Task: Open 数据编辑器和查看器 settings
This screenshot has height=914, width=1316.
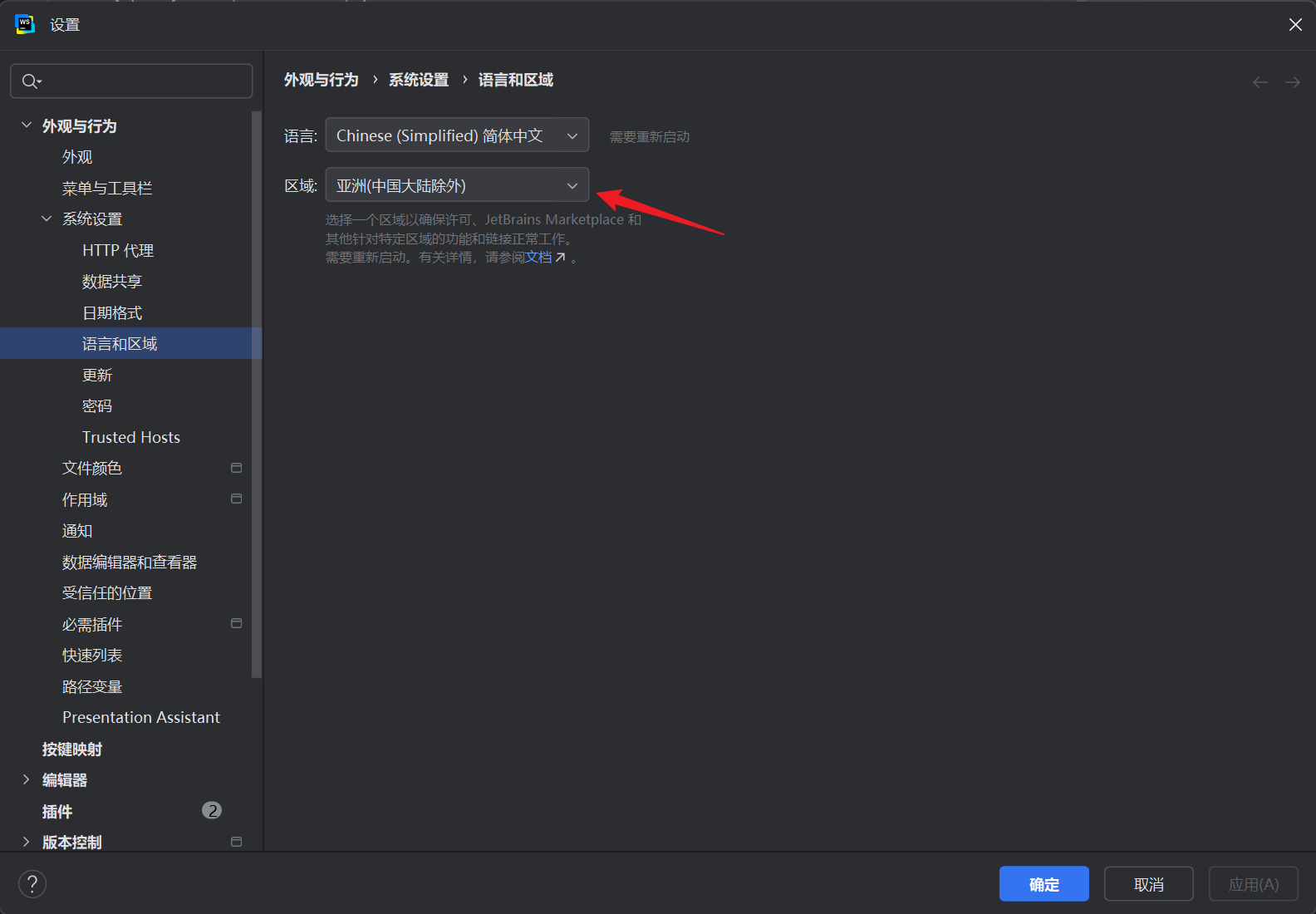Action: pyautogui.click(x=130, y=562)
